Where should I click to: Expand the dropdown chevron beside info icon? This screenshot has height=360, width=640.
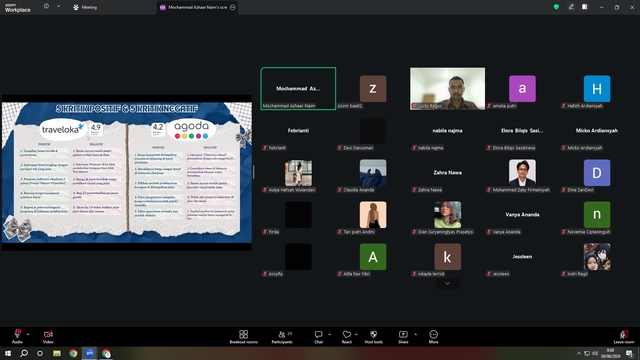[58, 7]
